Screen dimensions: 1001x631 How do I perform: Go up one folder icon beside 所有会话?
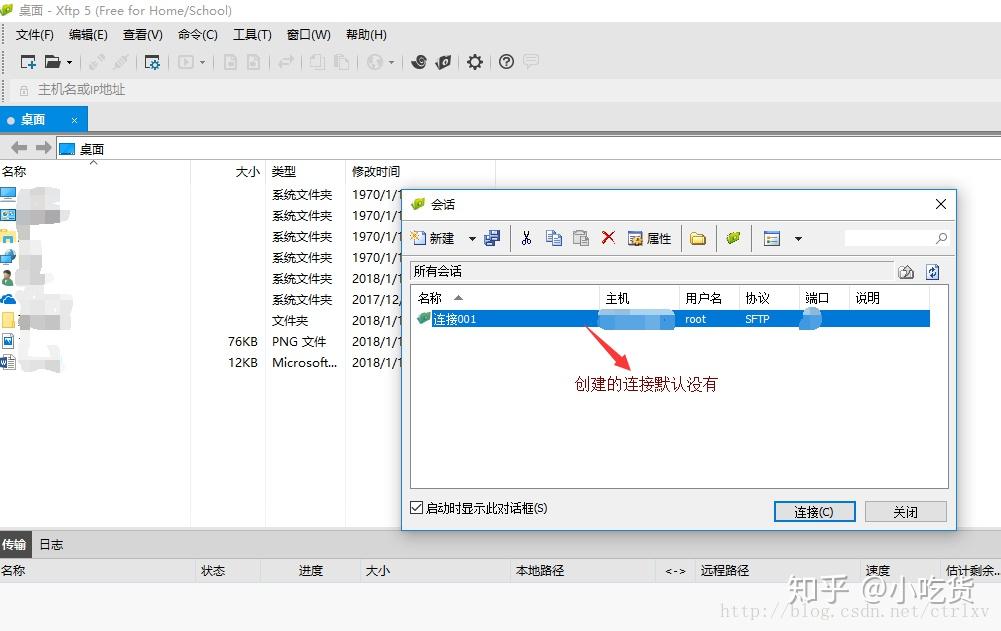[906, 272]
